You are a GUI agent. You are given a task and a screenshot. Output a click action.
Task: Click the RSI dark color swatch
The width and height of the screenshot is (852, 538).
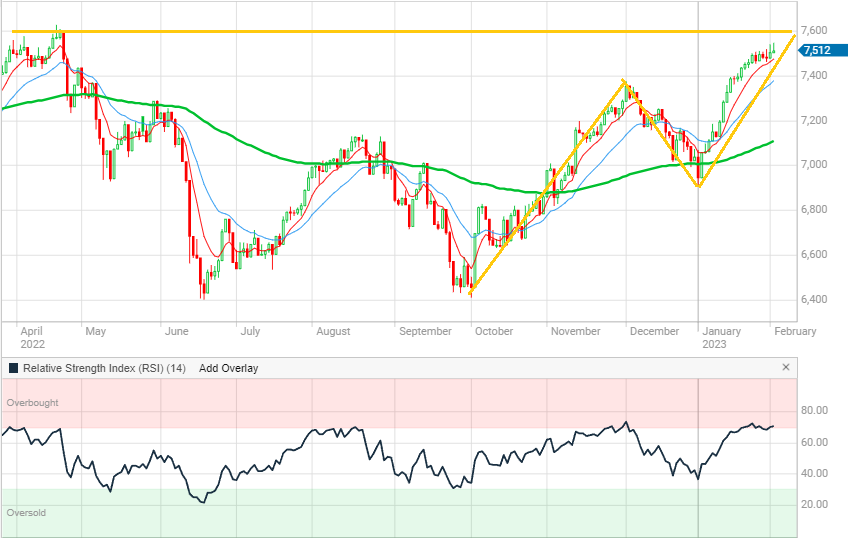point(13,368)
